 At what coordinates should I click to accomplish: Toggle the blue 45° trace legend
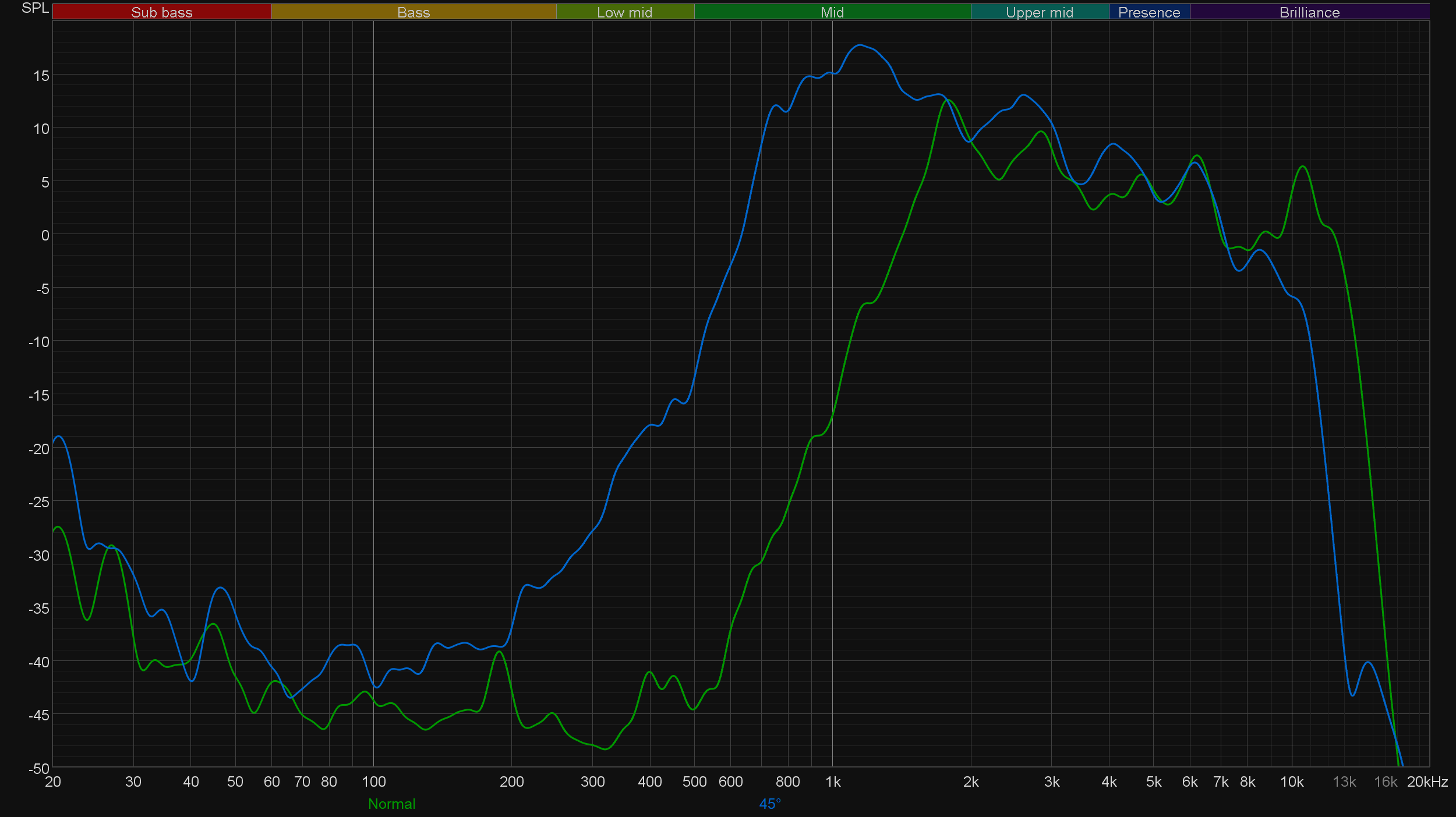point(769,804)
